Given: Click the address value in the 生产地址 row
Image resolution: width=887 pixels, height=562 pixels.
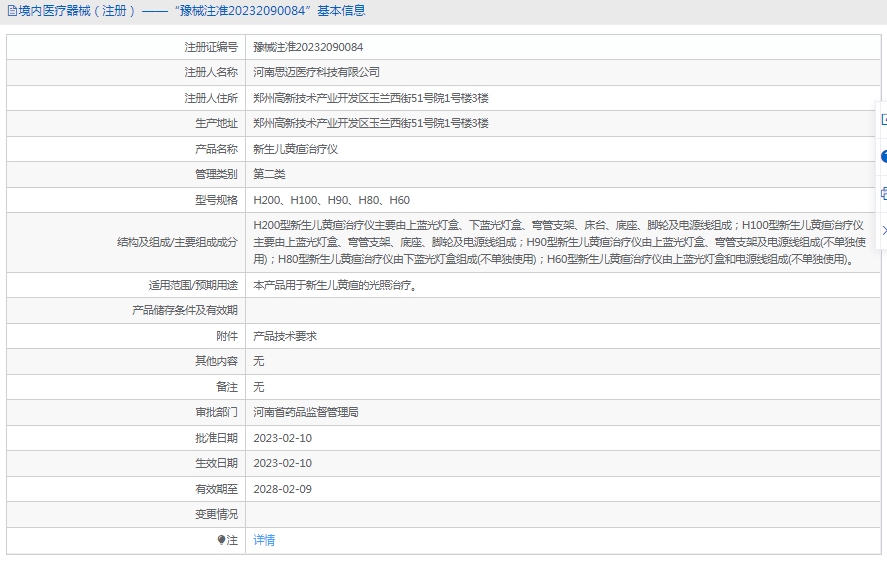Looking at the screenshot, I should (x=371, y=123).
